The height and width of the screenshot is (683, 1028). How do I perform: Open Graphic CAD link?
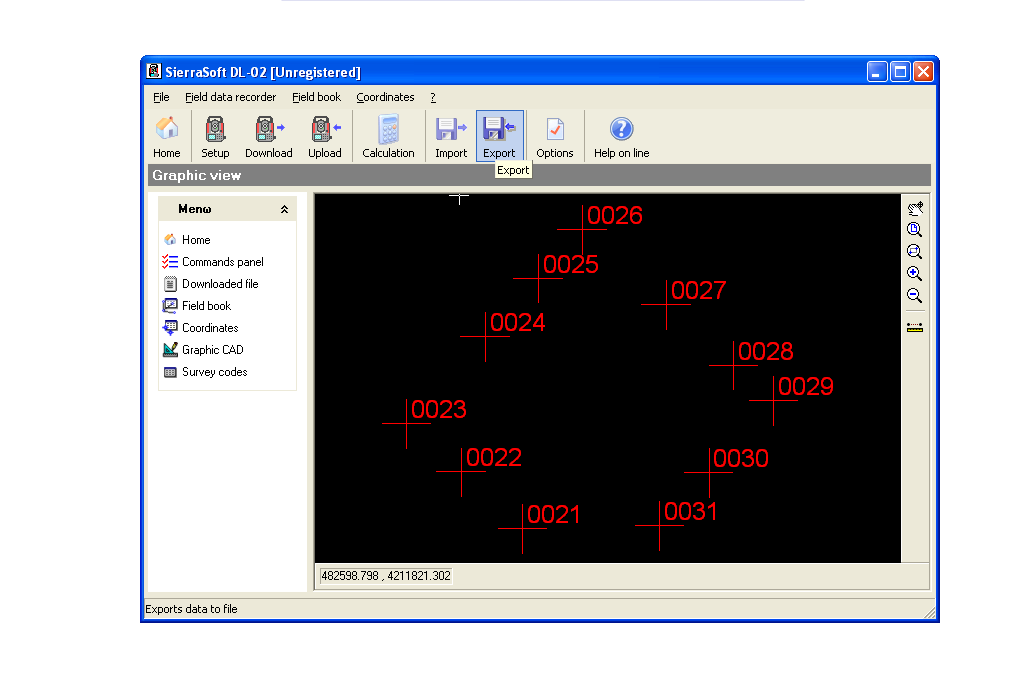[x=213, y=350]
